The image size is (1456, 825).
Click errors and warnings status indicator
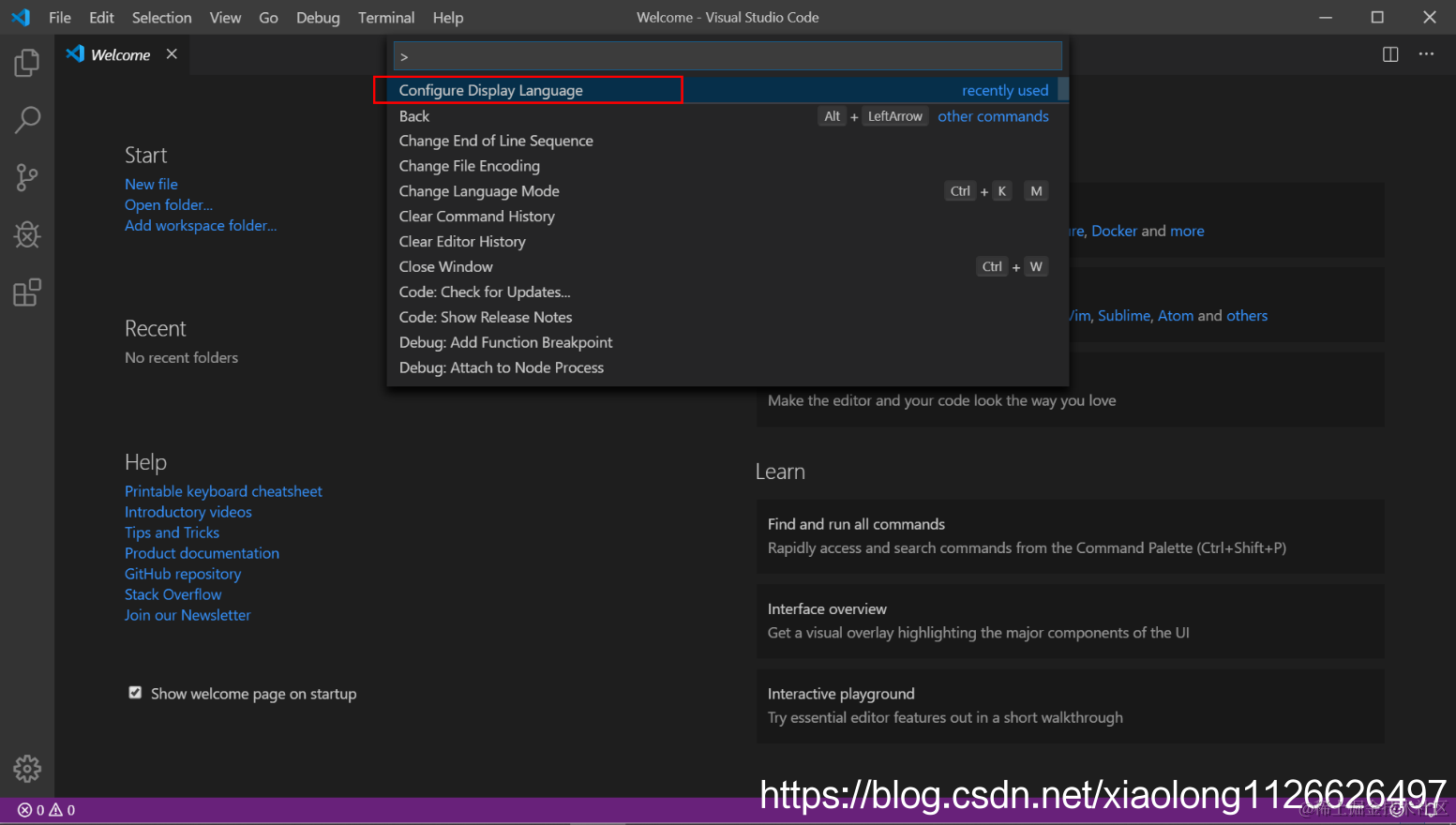click(x=47, y=810)
